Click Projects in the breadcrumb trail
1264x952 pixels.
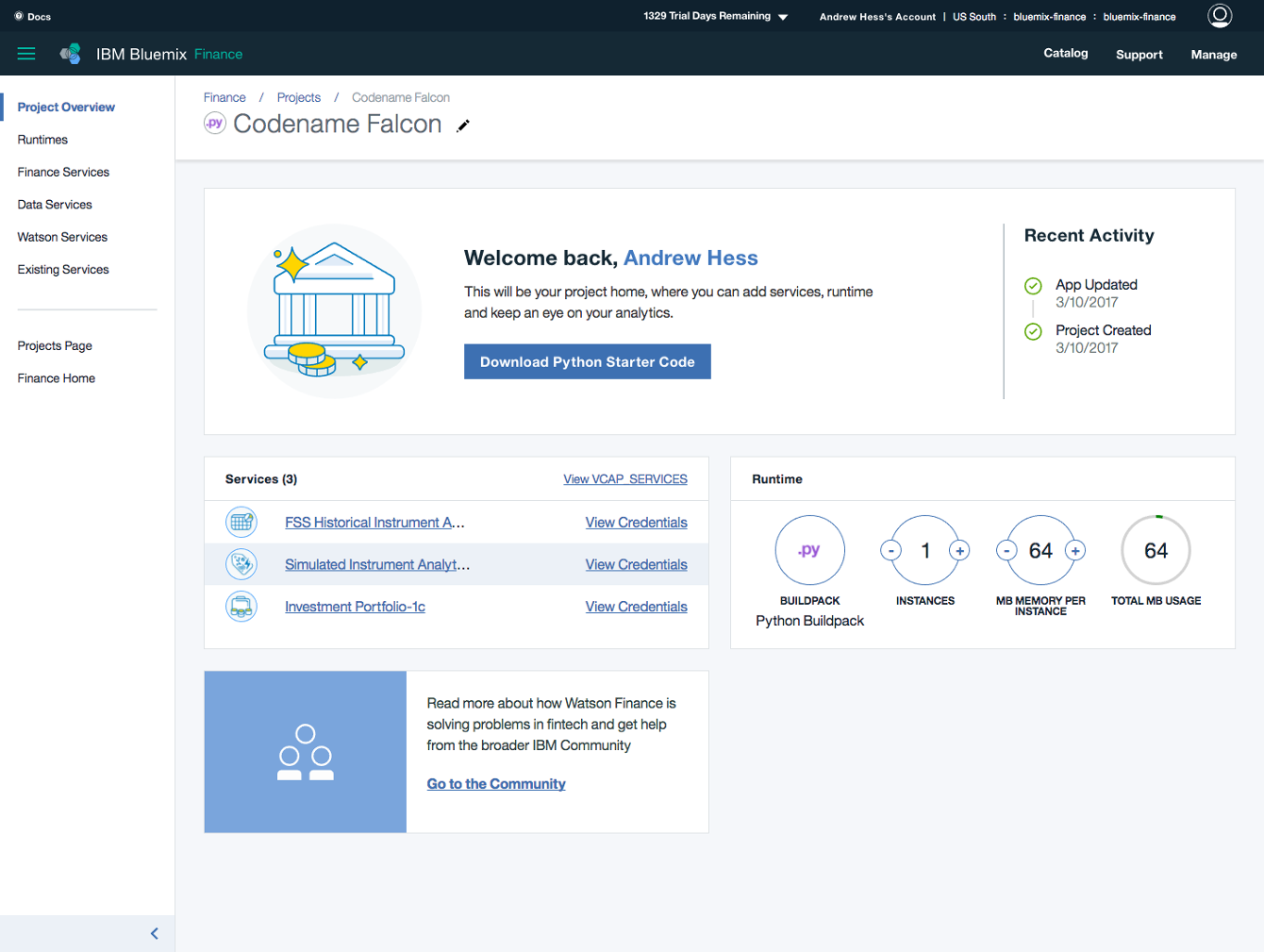click(298, 97)
